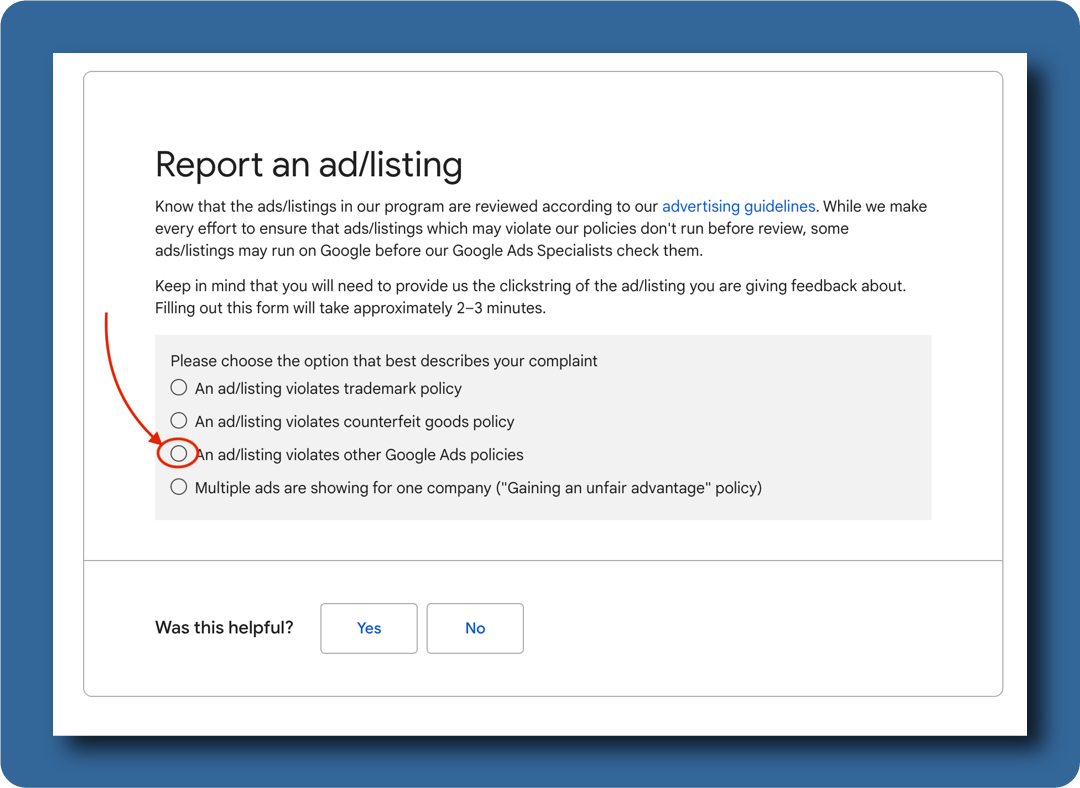
Task: Click the Yes helpful button
Action: pyautogui.click(x=369, y=628)
